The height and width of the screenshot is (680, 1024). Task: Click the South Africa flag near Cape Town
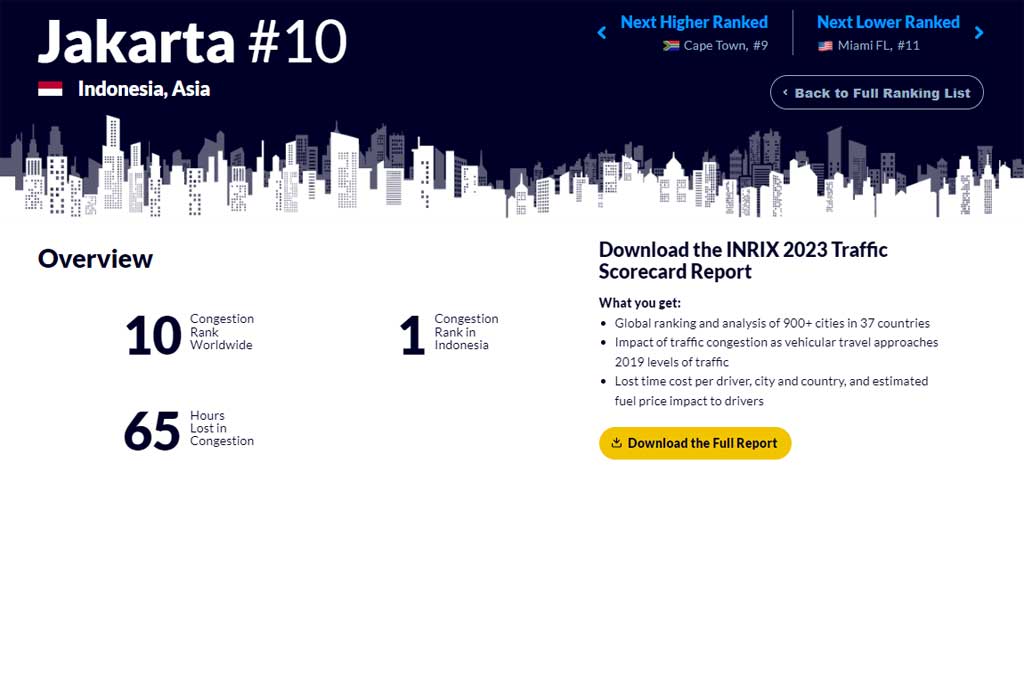[671, 46]
